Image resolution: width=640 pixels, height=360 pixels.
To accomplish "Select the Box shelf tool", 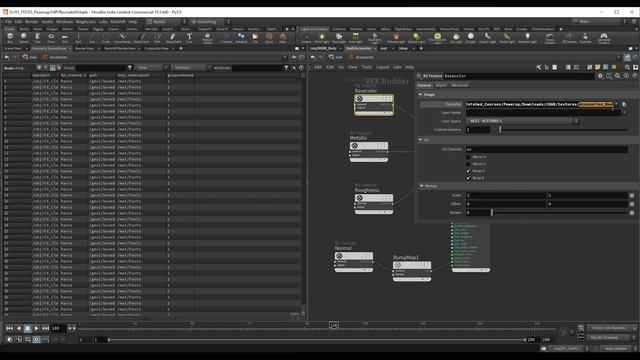I will pyautogui.click(x=10, y=38).
